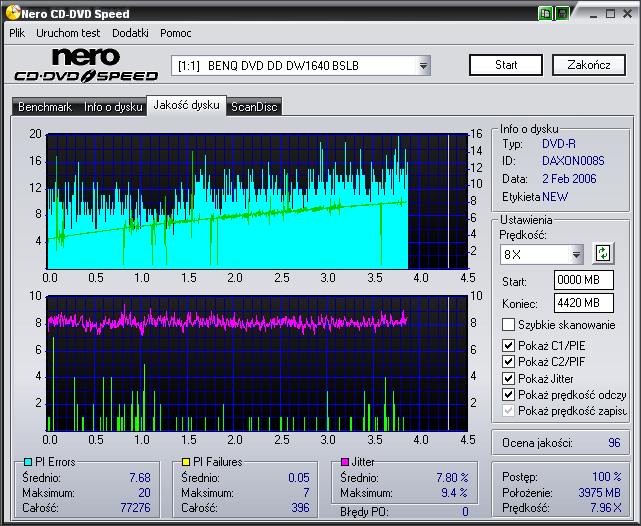The image size is (641, 526).
Task: Click the disc type DVD-R value
Action: coord(559,144)
